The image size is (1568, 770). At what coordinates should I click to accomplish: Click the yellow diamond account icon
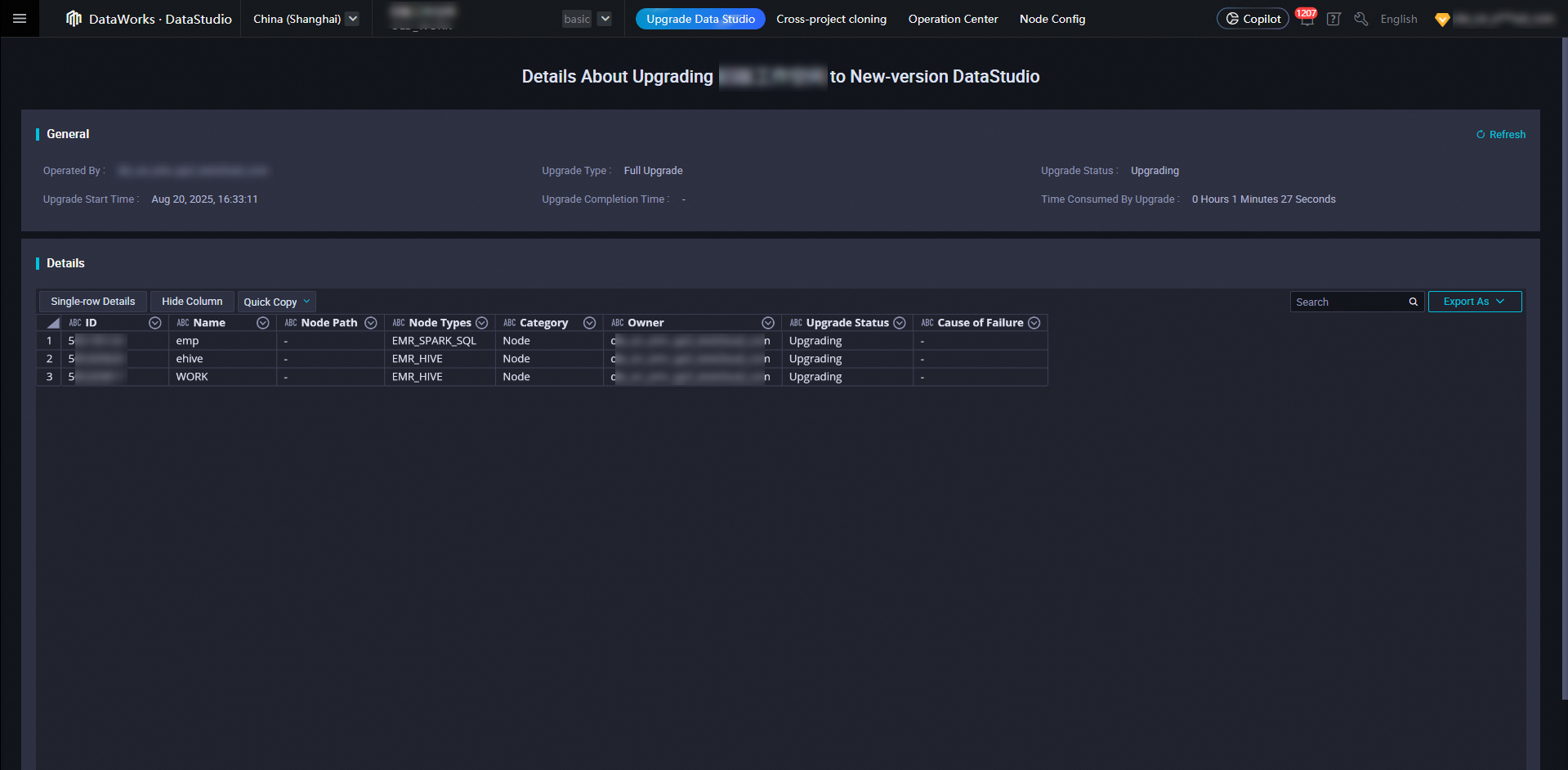[x=1442, y=20]
